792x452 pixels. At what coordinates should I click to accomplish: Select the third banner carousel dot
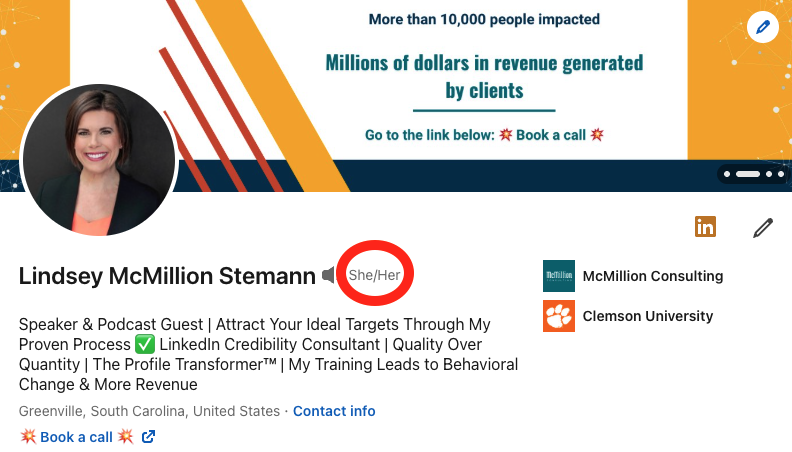769,174
